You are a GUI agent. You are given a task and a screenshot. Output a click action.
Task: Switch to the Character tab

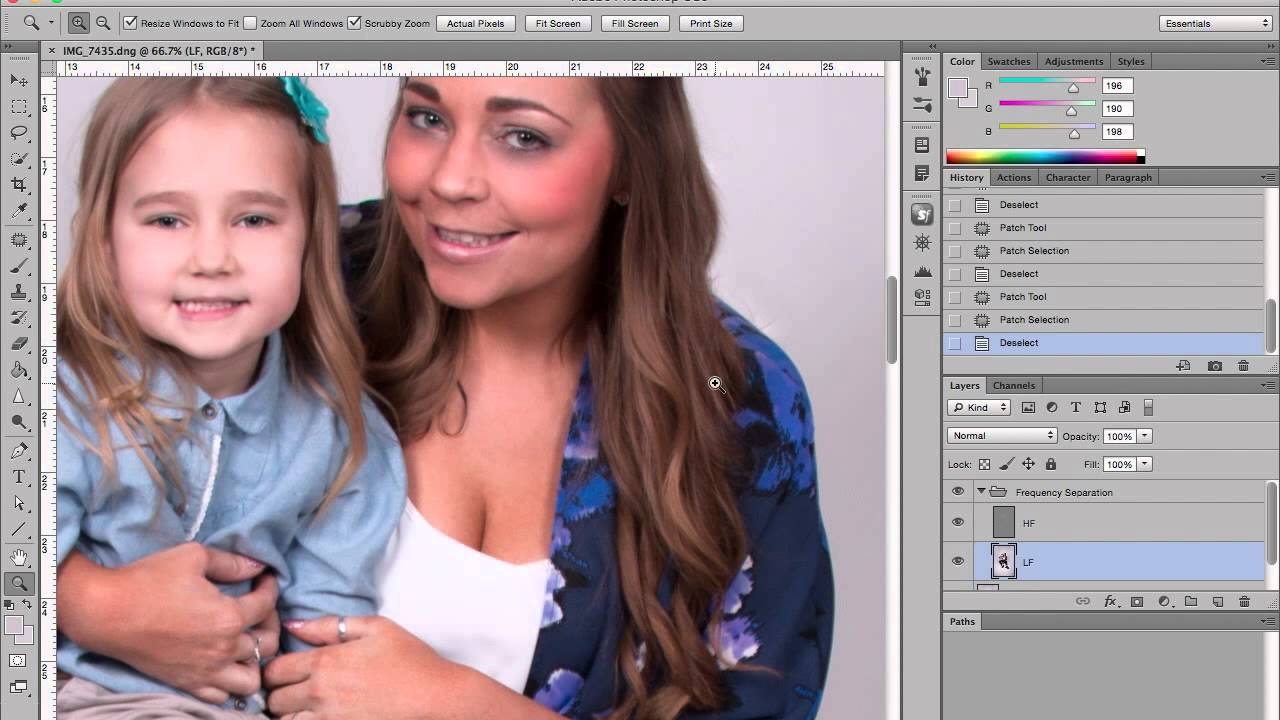point(1068,178)
